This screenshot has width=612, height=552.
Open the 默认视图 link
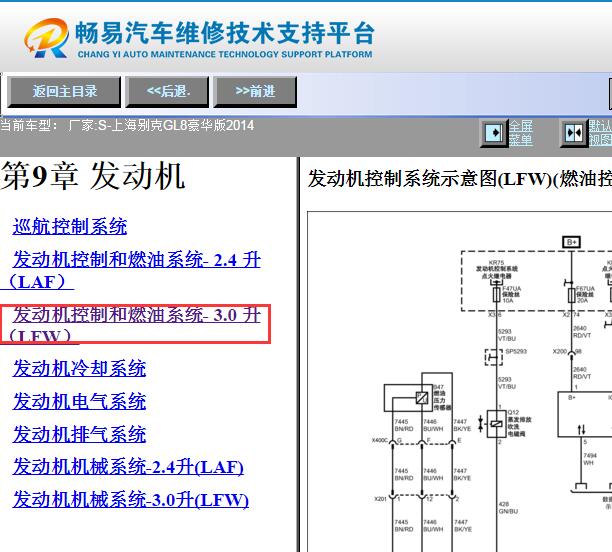600,133
